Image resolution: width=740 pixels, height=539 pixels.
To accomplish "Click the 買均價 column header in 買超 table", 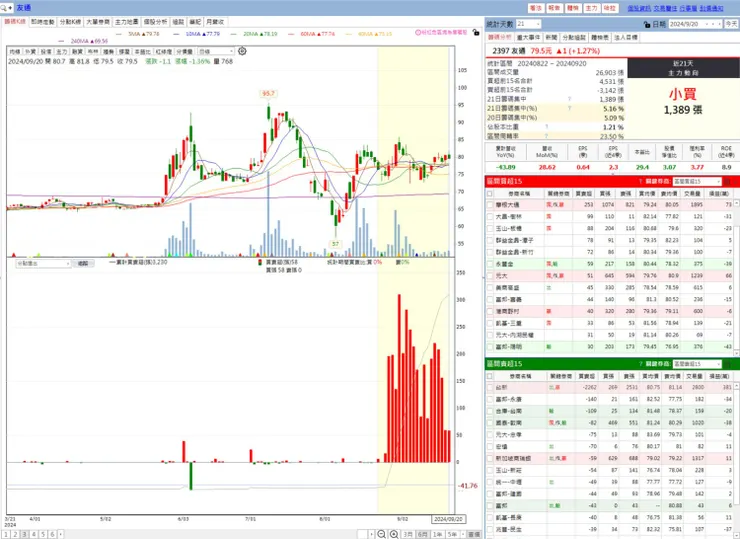I will click(647, 194).
